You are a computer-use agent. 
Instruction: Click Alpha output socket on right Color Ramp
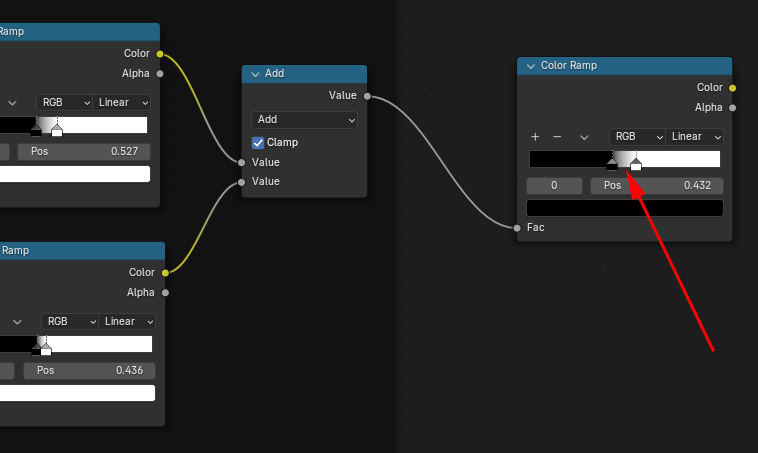click(x=732, y=108)
